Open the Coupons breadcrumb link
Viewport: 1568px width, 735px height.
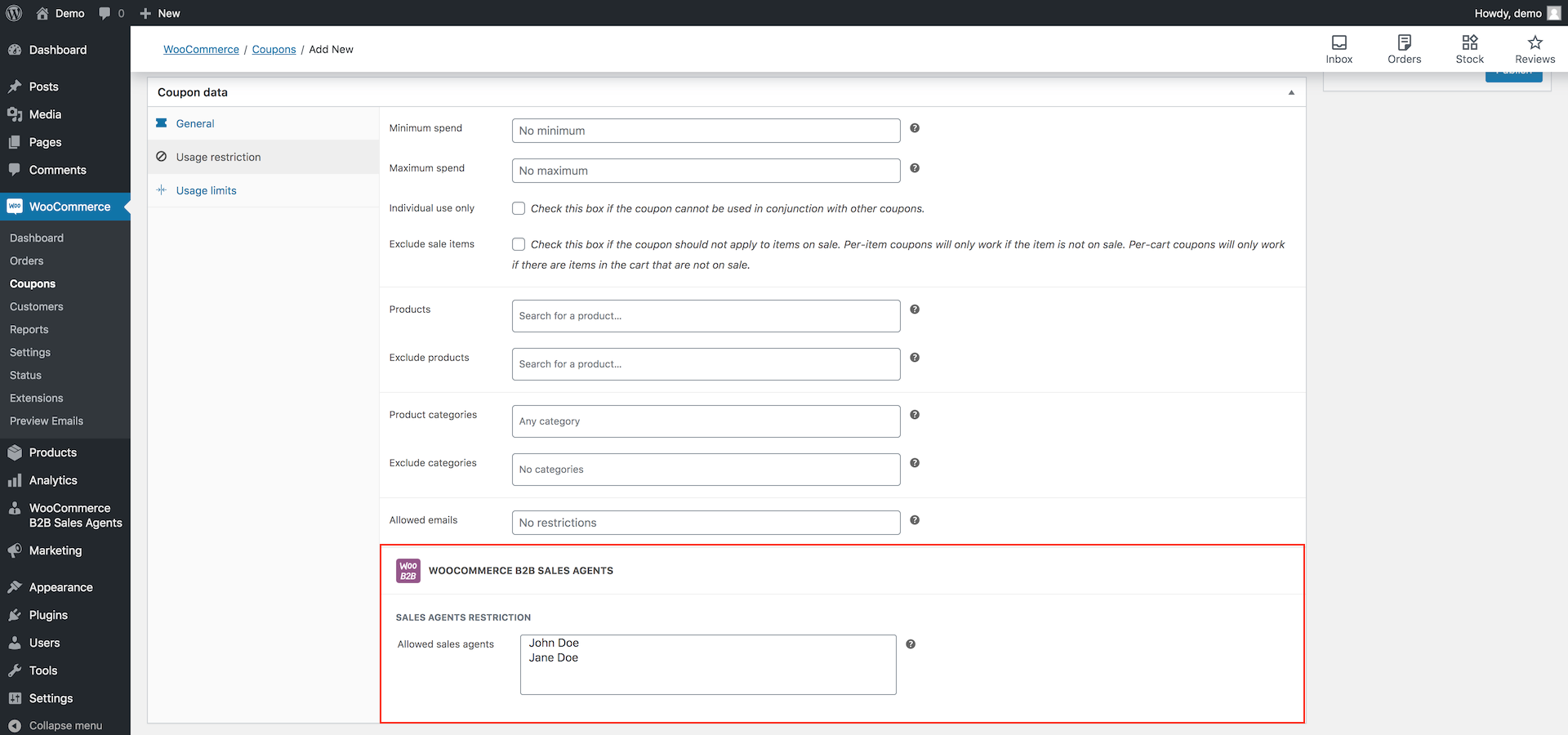coord(274,49)
